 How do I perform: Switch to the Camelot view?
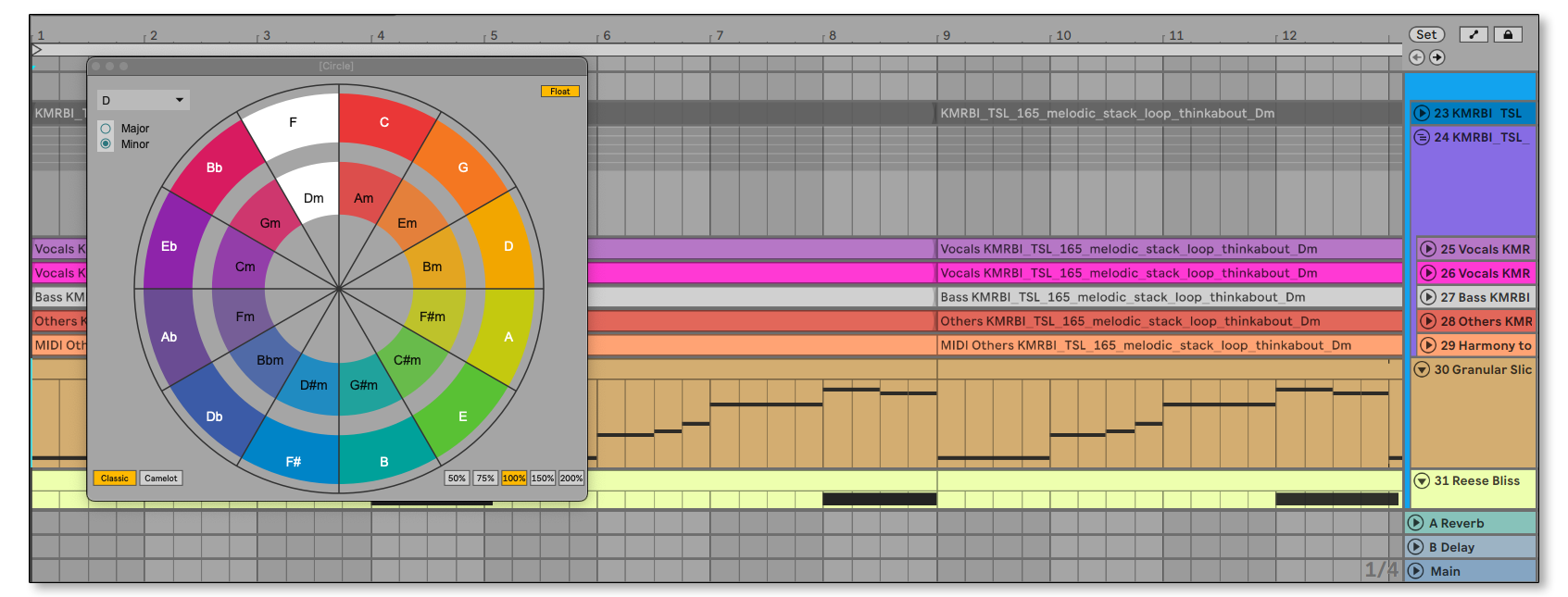click(160, 479)
